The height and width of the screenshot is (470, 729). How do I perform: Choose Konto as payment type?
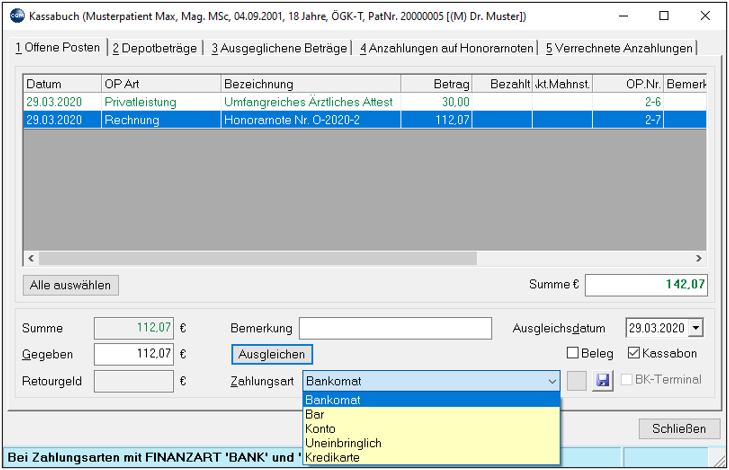click(x=431, y=428)
